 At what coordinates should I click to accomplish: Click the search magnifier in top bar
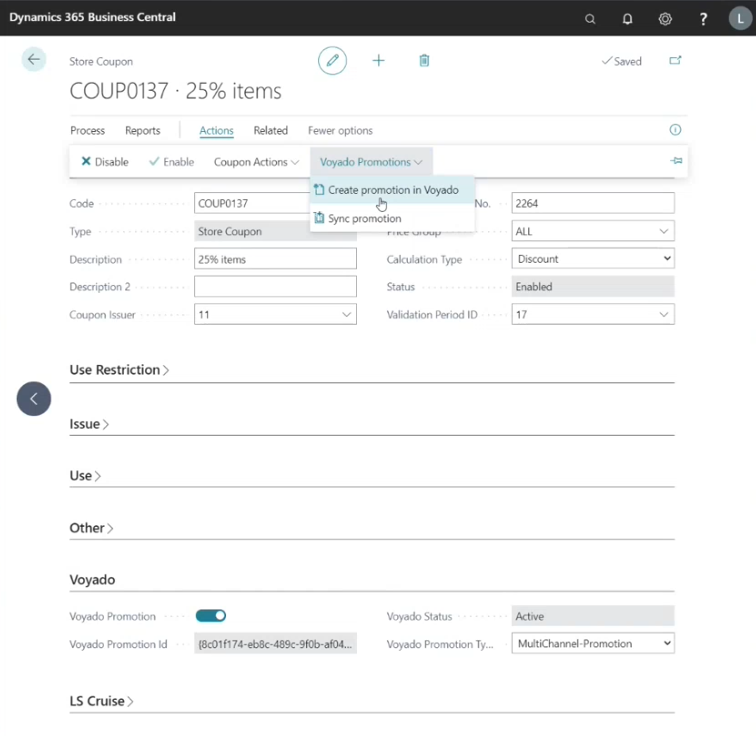(590, 19)
